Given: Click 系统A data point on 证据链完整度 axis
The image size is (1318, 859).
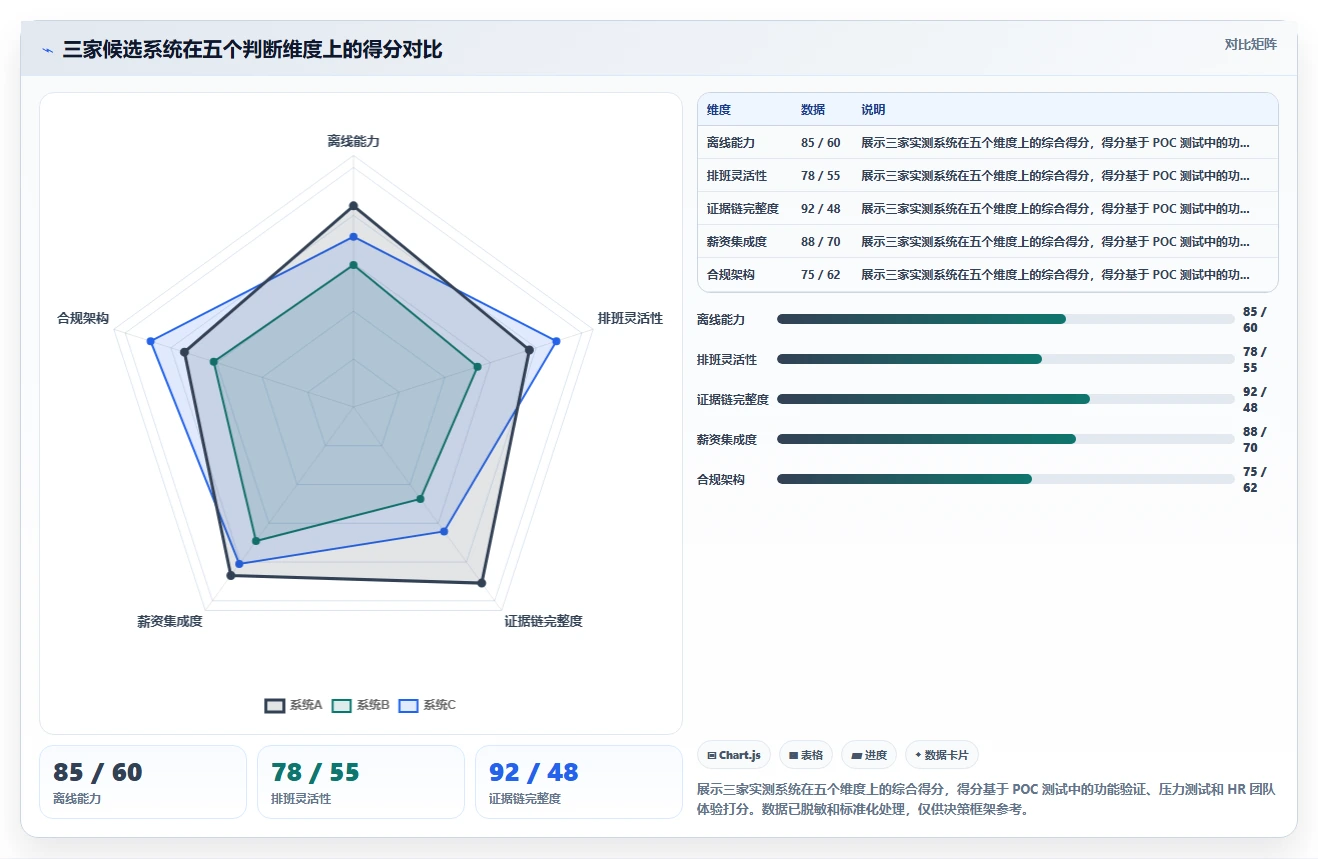Looking at the screenshot, I should click(482, 582).
